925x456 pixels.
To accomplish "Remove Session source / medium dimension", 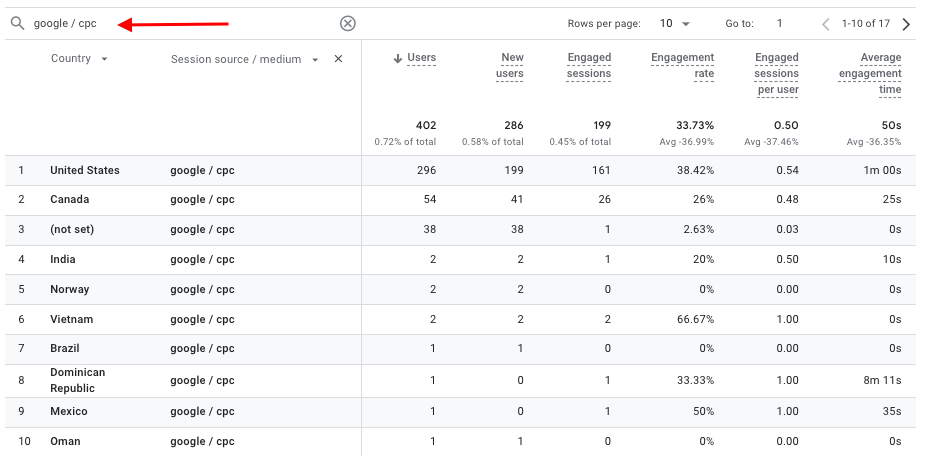I will [x=338, y=59].
